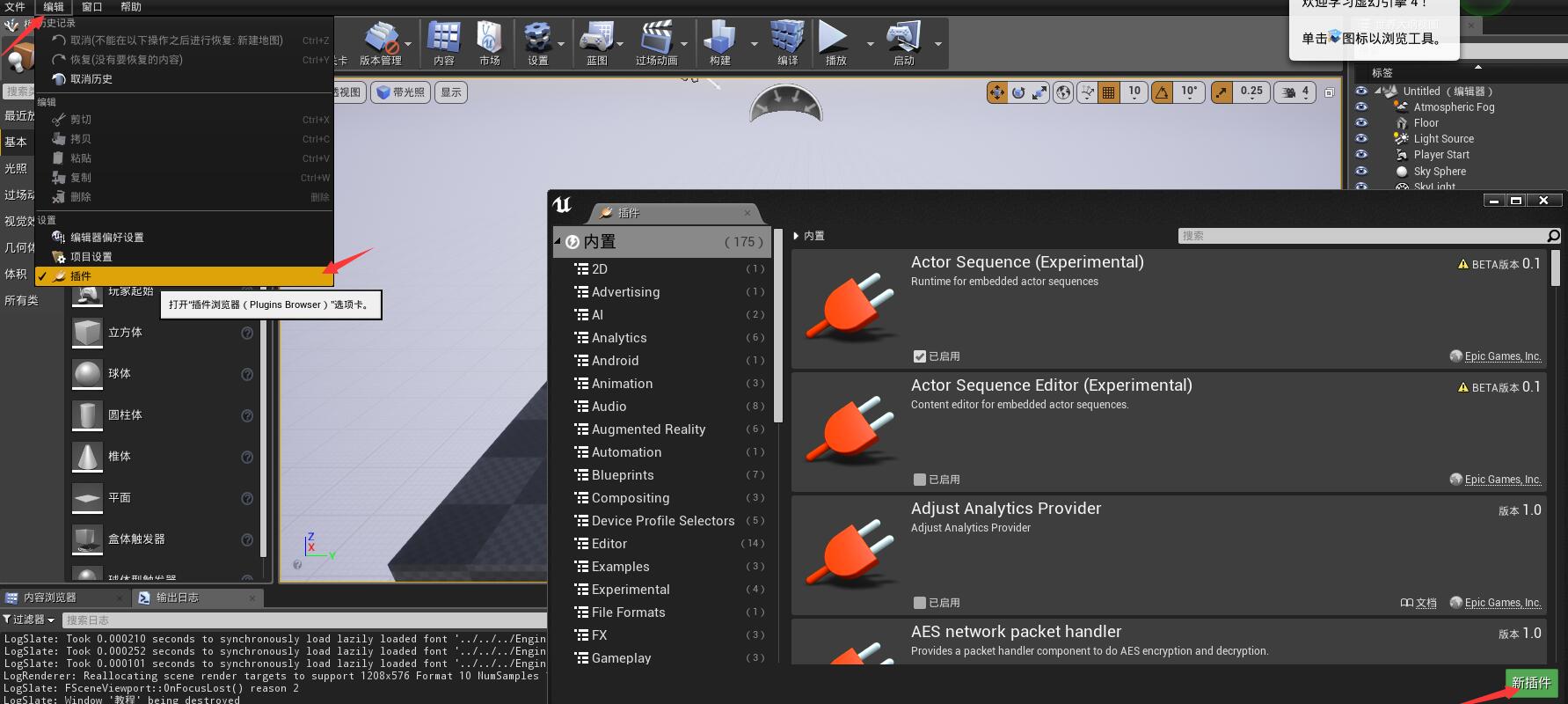
Task: Collapse the Untitled world tree expander
Action: (x=1378, y=91)
